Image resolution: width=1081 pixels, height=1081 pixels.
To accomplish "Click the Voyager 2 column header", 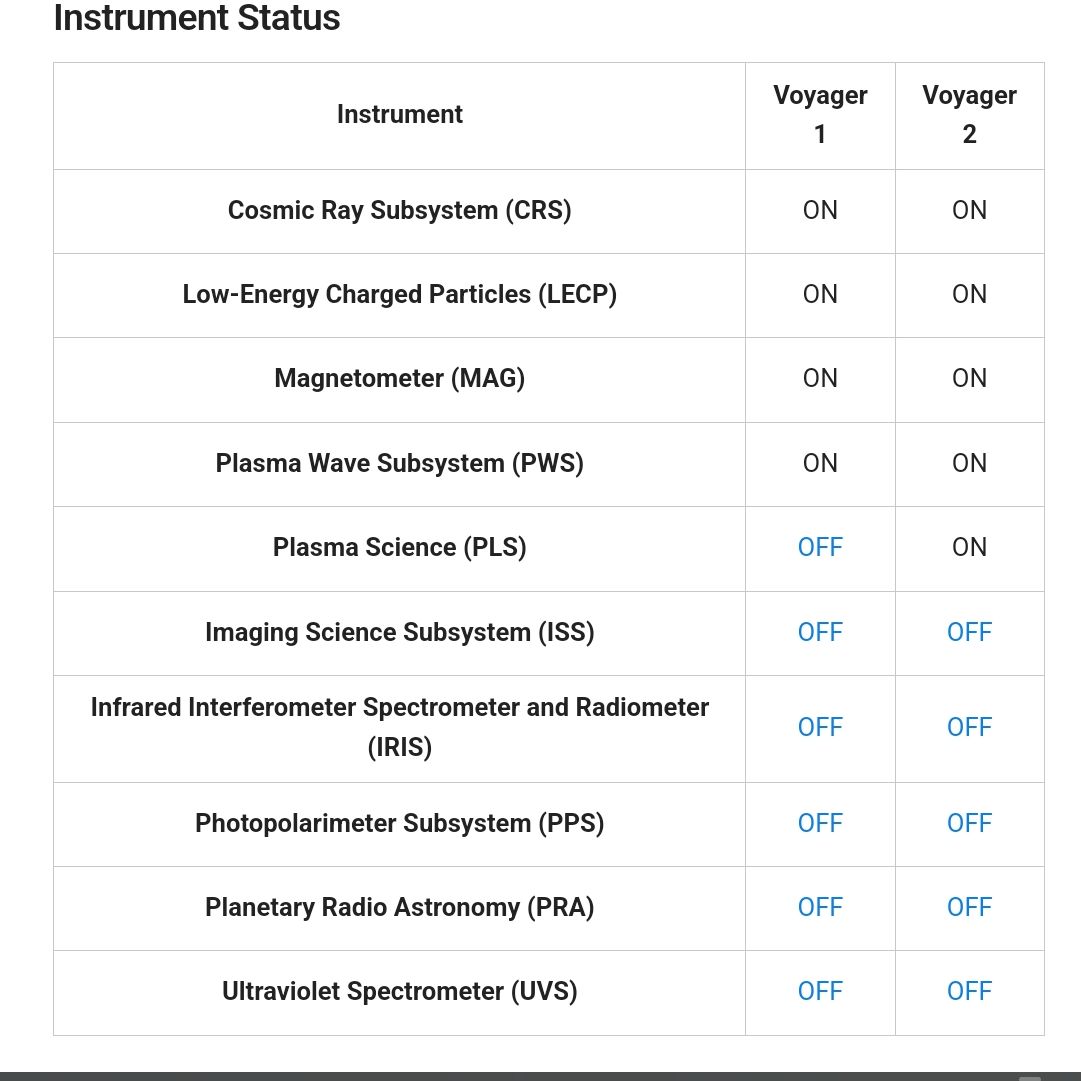I will [x=969, y=114].
